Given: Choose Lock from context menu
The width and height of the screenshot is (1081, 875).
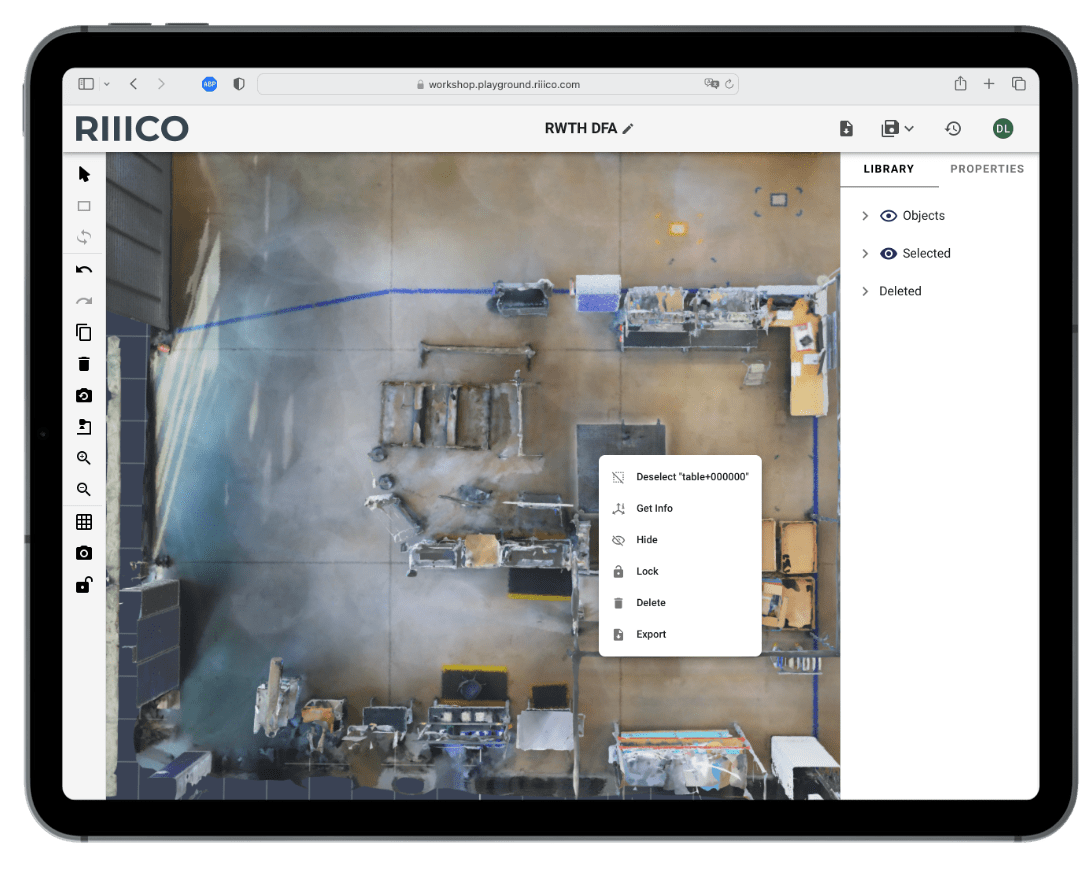Looking at the screenshot, I should tap(680, 572).
